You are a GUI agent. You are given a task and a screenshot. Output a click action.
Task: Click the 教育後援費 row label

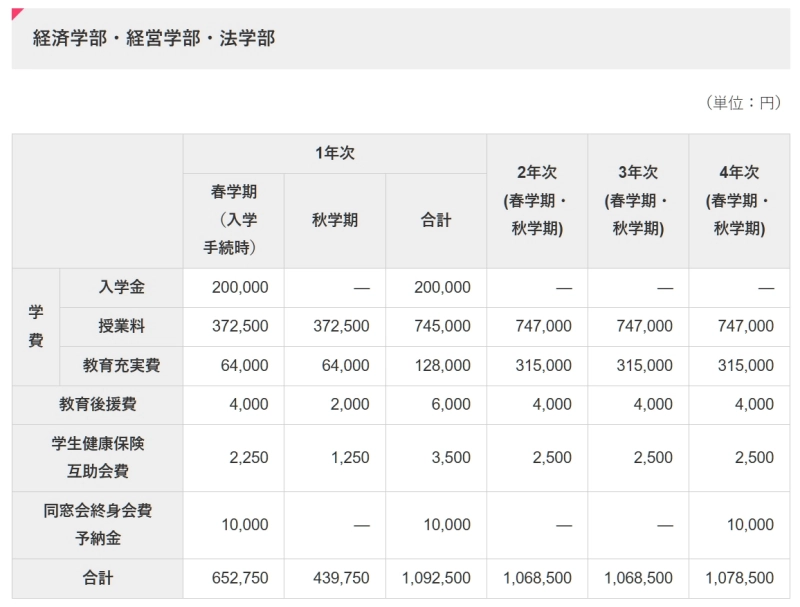[97, 405]
